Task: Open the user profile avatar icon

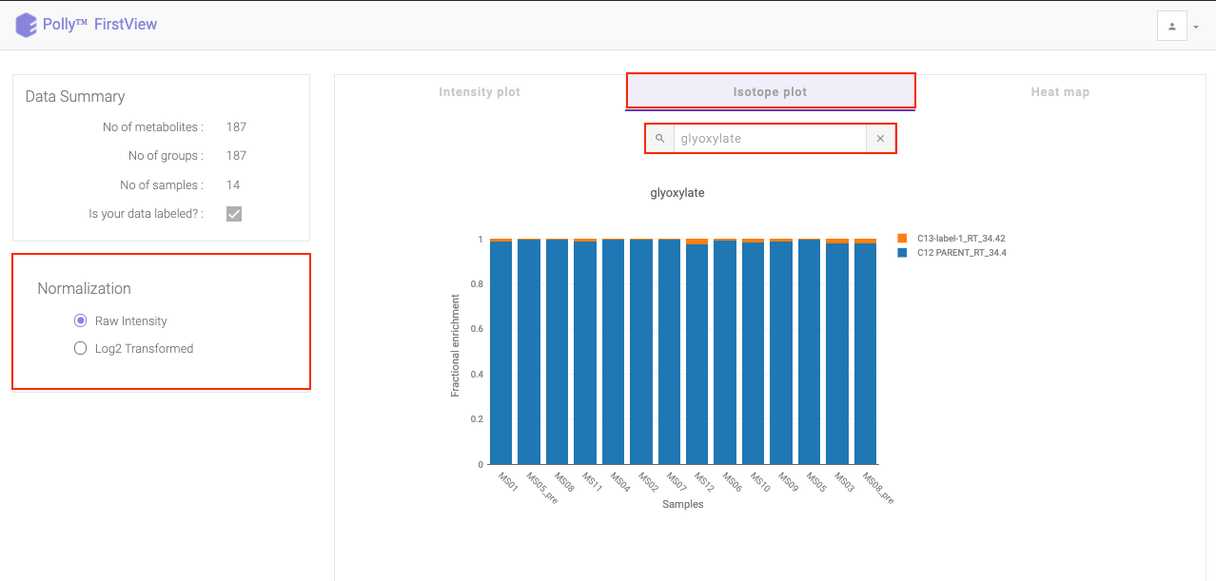Action: tap(1172, 26)
